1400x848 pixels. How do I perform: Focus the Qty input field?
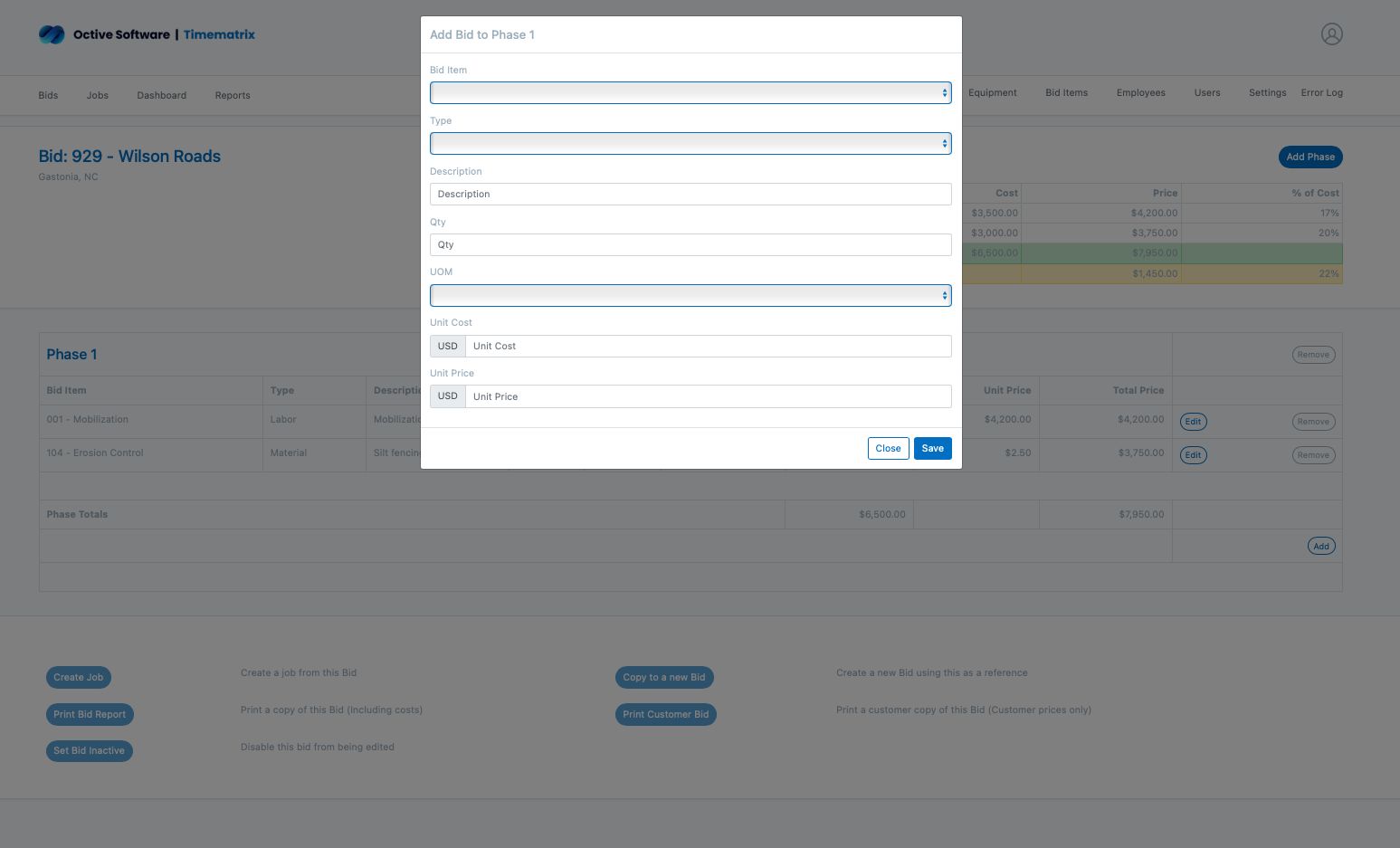click(690, 245)
